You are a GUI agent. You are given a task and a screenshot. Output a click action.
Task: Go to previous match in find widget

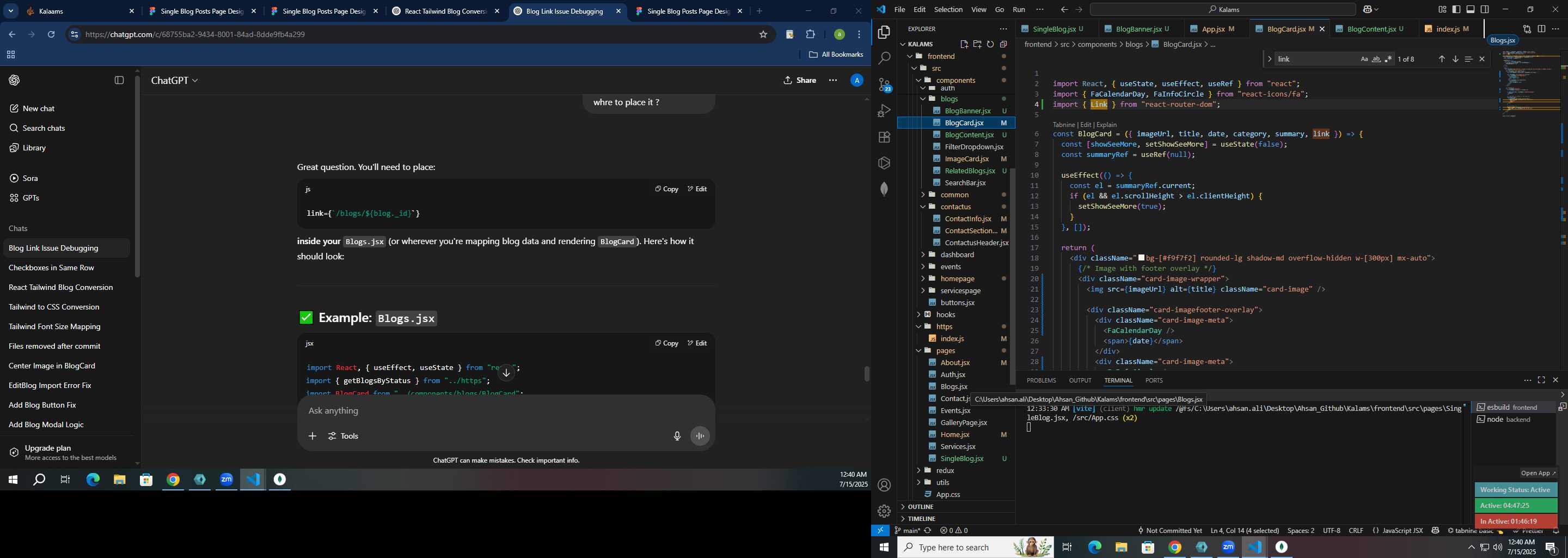1441,59
